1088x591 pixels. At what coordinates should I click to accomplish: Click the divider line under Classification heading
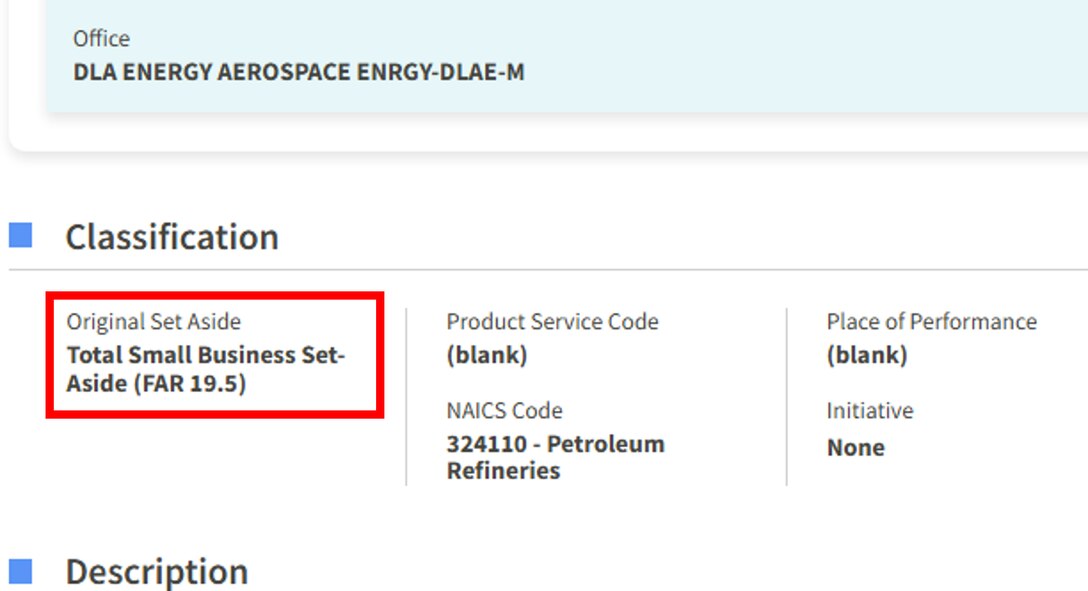[544, 272]
